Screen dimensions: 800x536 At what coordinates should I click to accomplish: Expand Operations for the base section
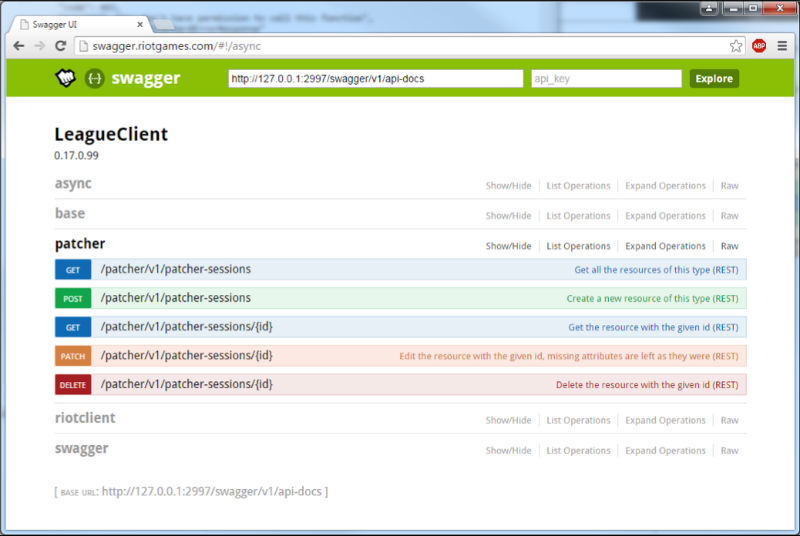tap(665, 216)
